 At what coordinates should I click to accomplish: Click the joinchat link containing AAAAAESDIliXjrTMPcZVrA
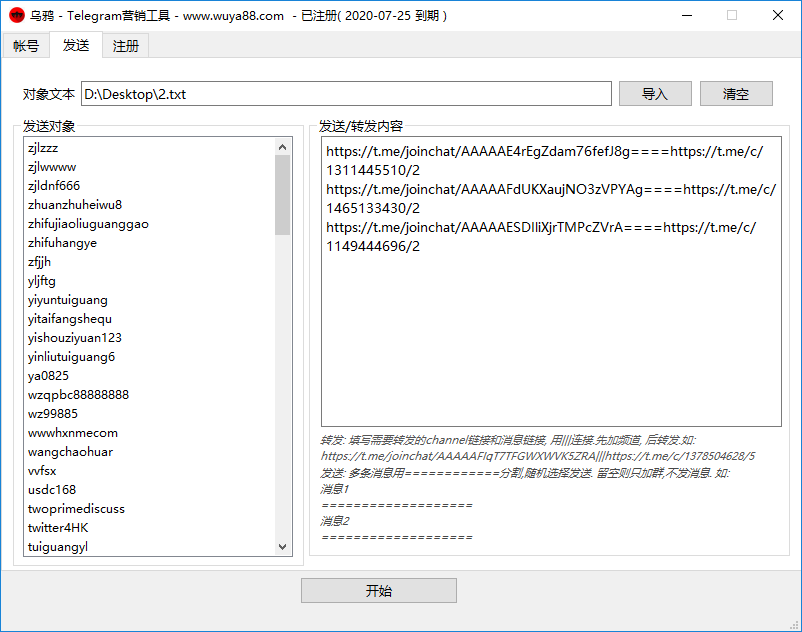[x=475, y=227]
